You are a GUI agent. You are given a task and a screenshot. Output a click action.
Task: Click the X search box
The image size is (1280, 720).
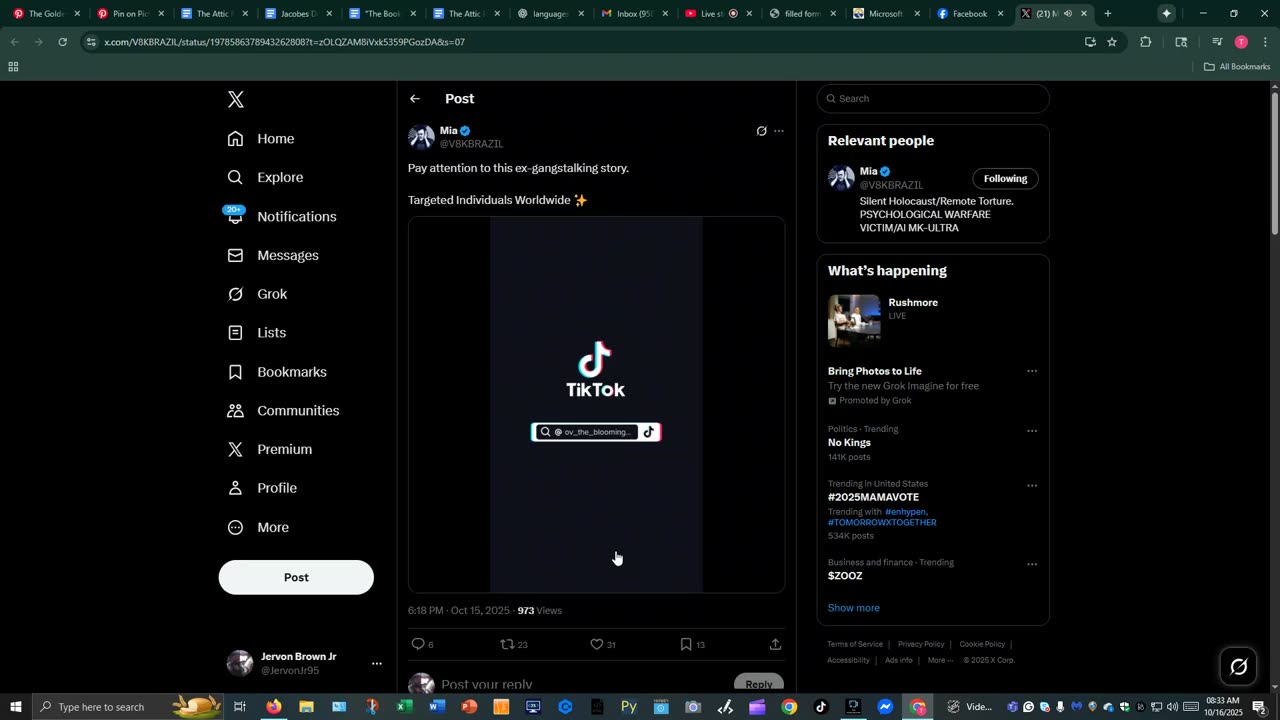[933, 98]
